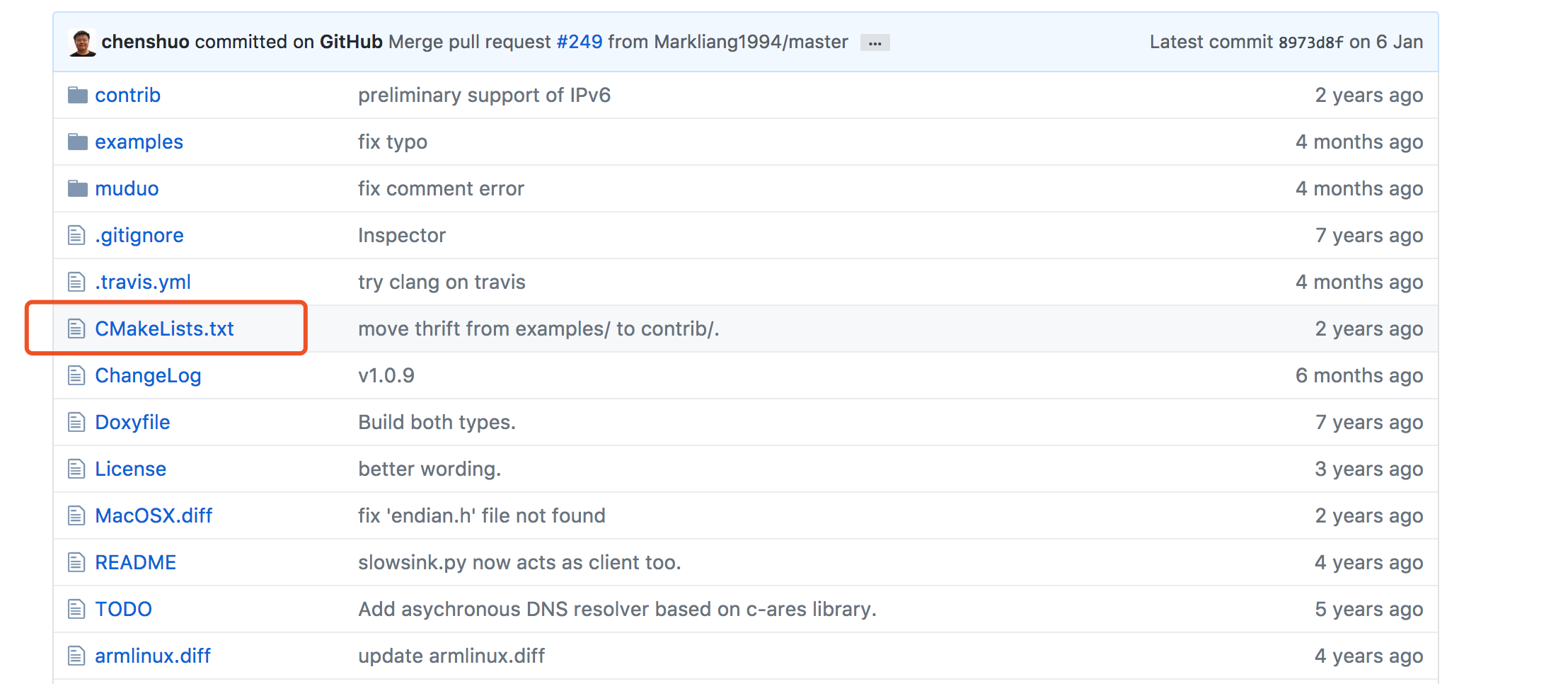Open the MacOSX.diff file
Image resolution: width=1568 pixels, height=684 pixels.
click(154, 515)
